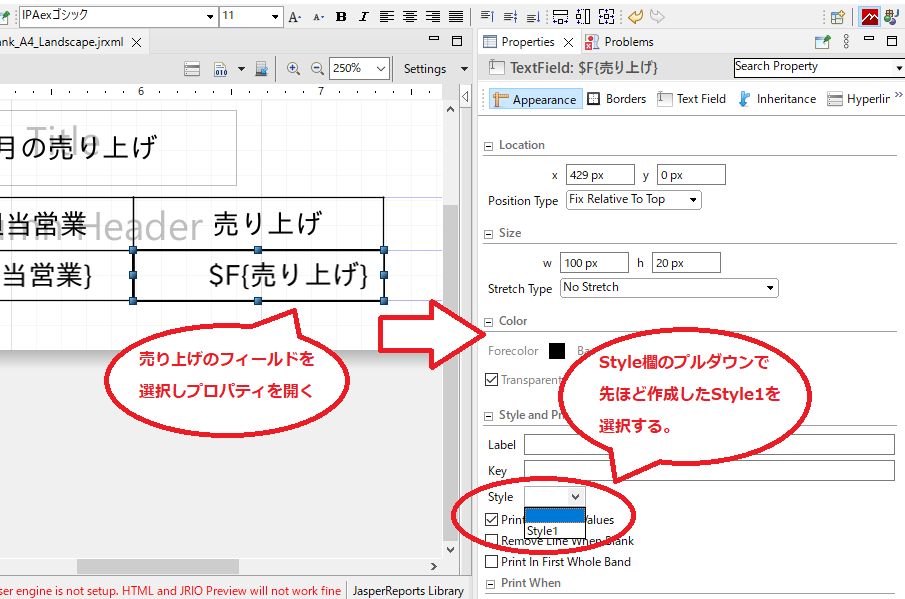Screen dimensions: 905x599
Task: Select the $F{売り上げ} text field on canvas
Action: pyautogui.click(x=259, y=275)
